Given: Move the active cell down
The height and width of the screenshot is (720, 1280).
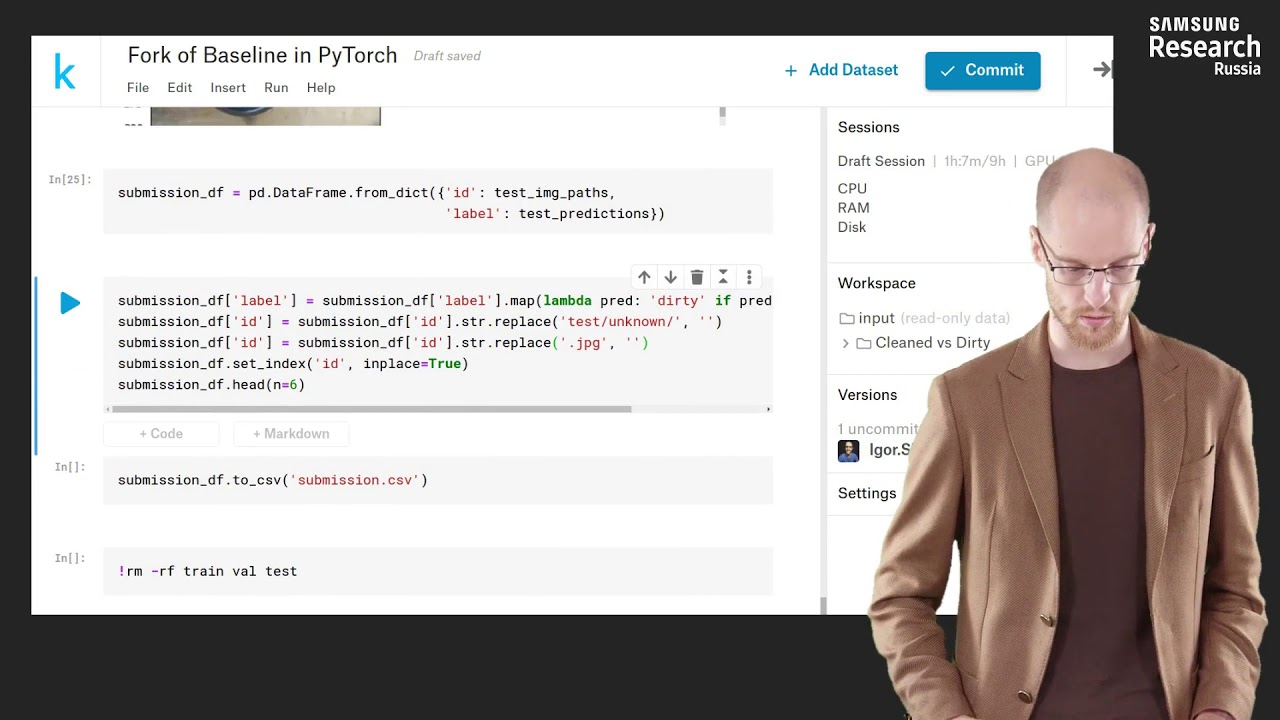Looking at the screenshot, I should point(670,277).
